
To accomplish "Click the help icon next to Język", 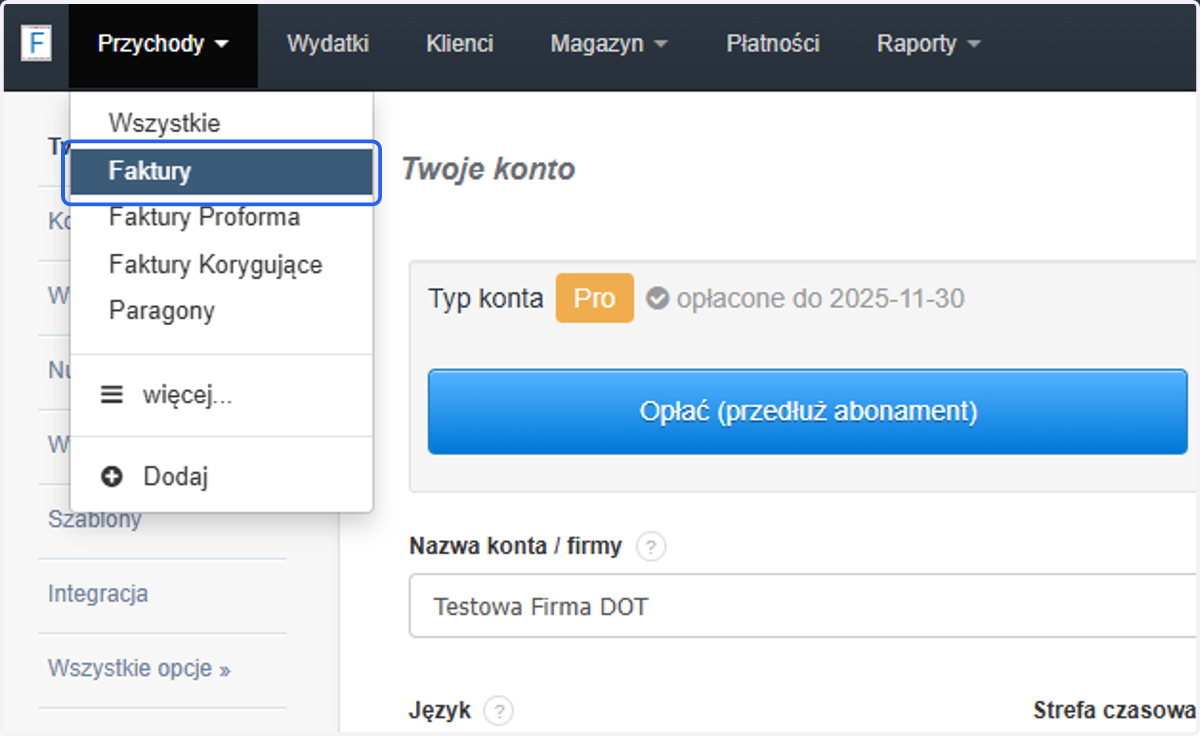I will (498, 711).
